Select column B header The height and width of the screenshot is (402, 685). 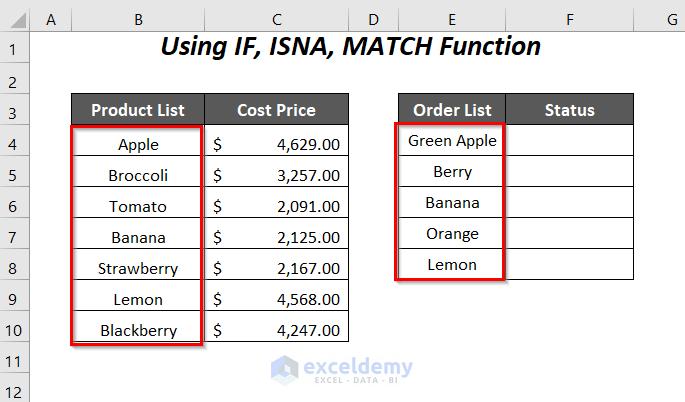[x=138, y=18]
